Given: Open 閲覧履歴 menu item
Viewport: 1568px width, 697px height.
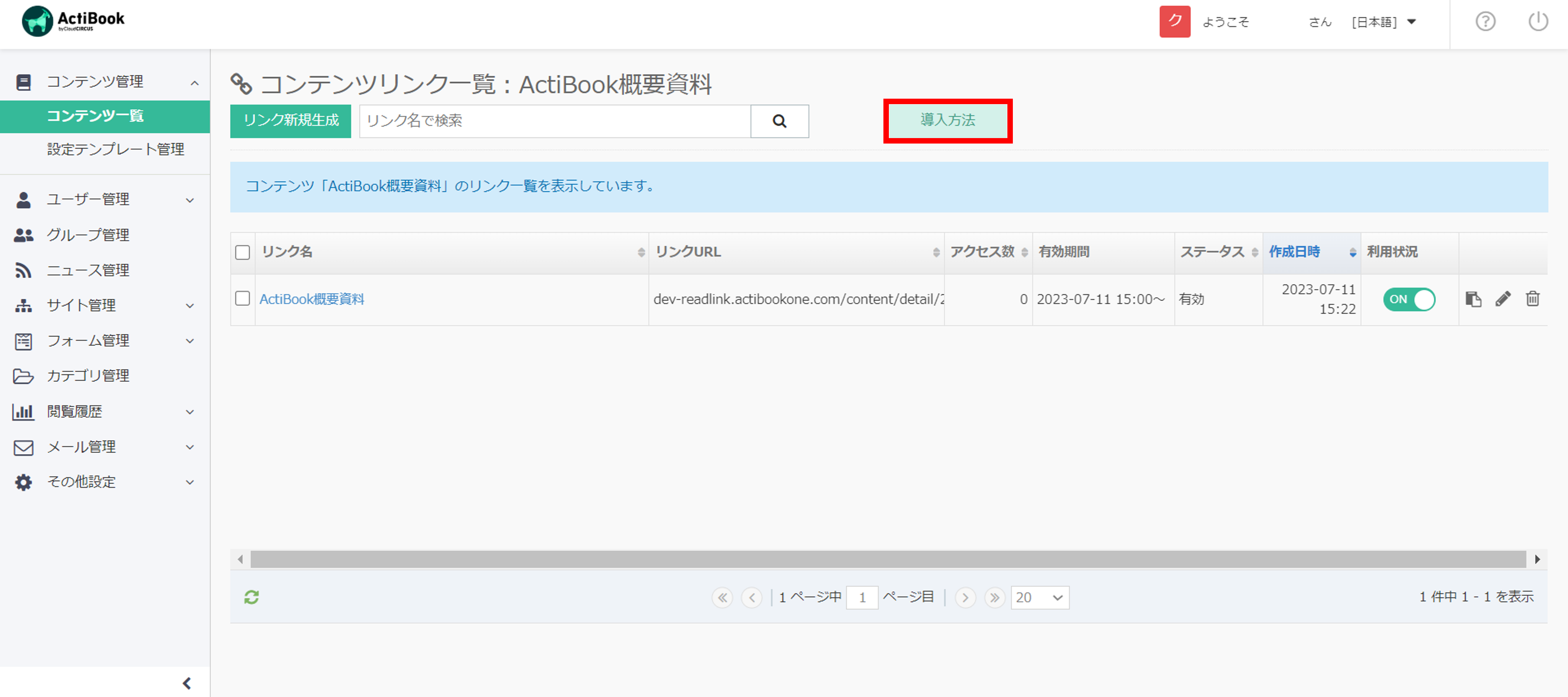Looking at the screenshot, I should 74,411.
